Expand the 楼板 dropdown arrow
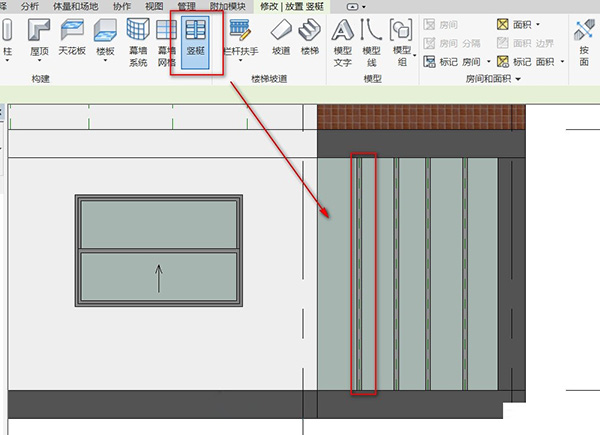The image size is (600, 435). pyautogui.click(x=105, y=60)
